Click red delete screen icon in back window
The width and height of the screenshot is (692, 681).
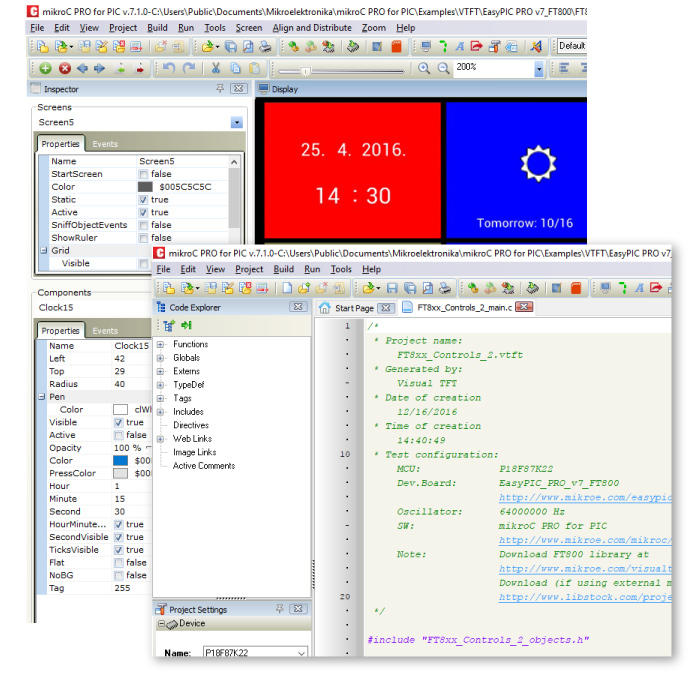65,68
